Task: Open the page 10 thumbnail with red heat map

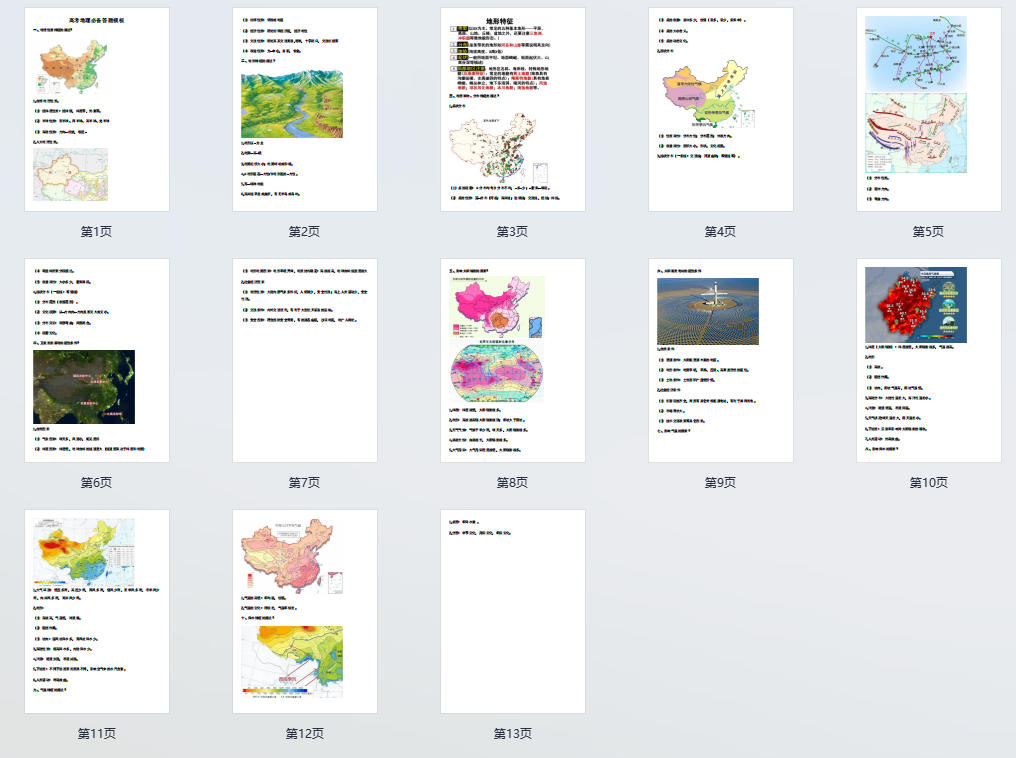Action: point(929,361)
